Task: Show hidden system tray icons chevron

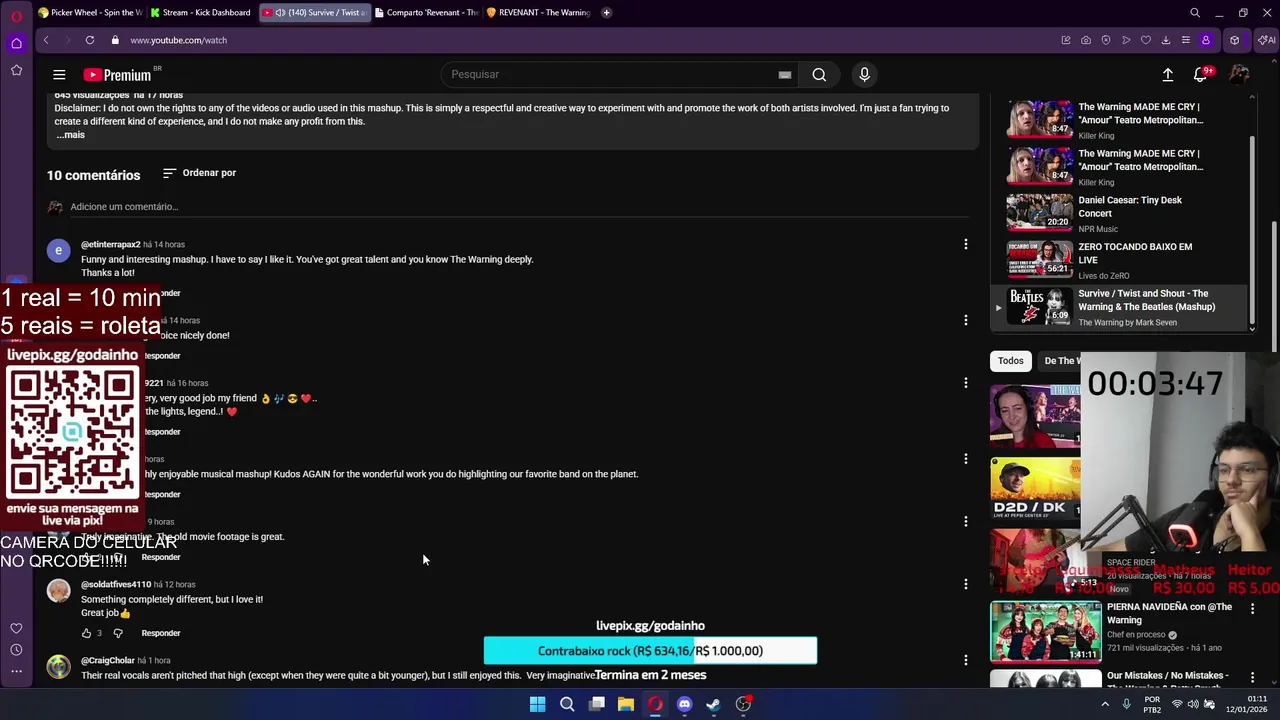Action: tap(1105, 704)
